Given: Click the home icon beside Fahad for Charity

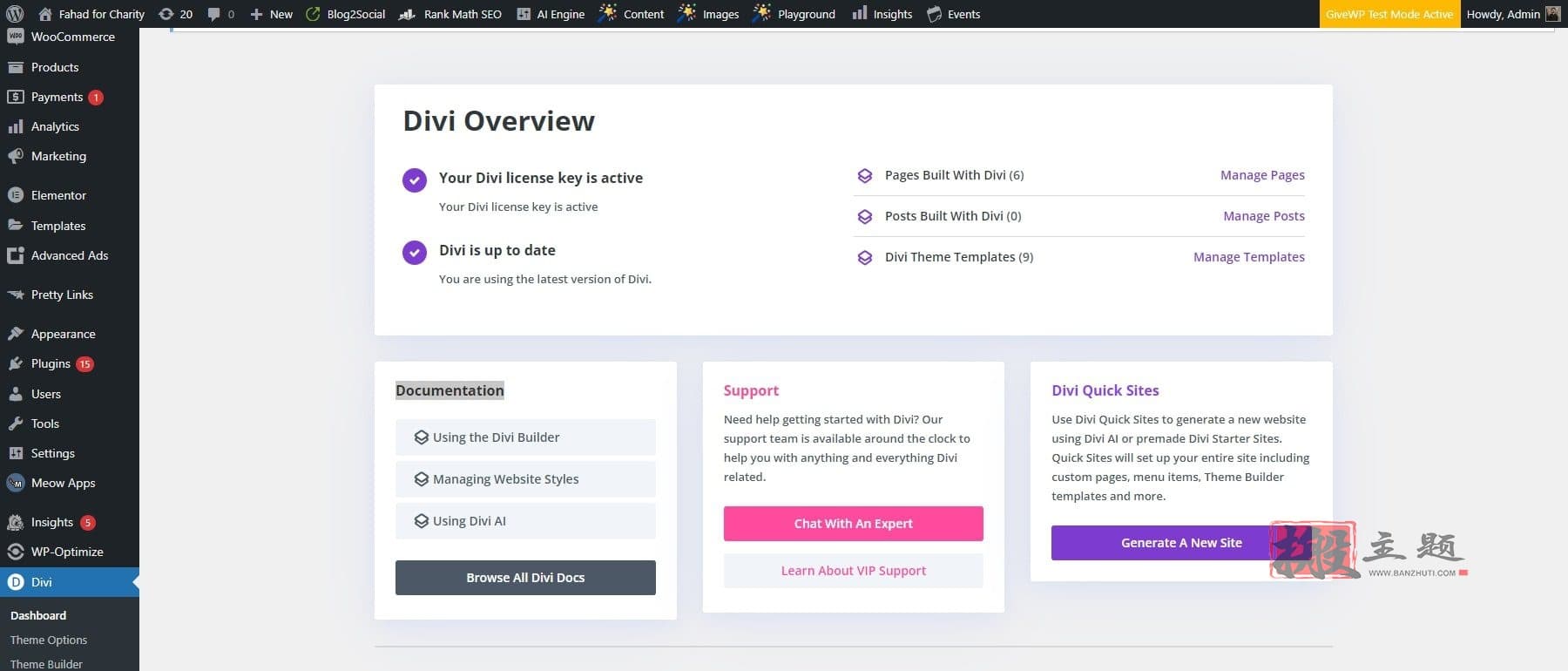Looking at the screenshot, I should (45, 14).
